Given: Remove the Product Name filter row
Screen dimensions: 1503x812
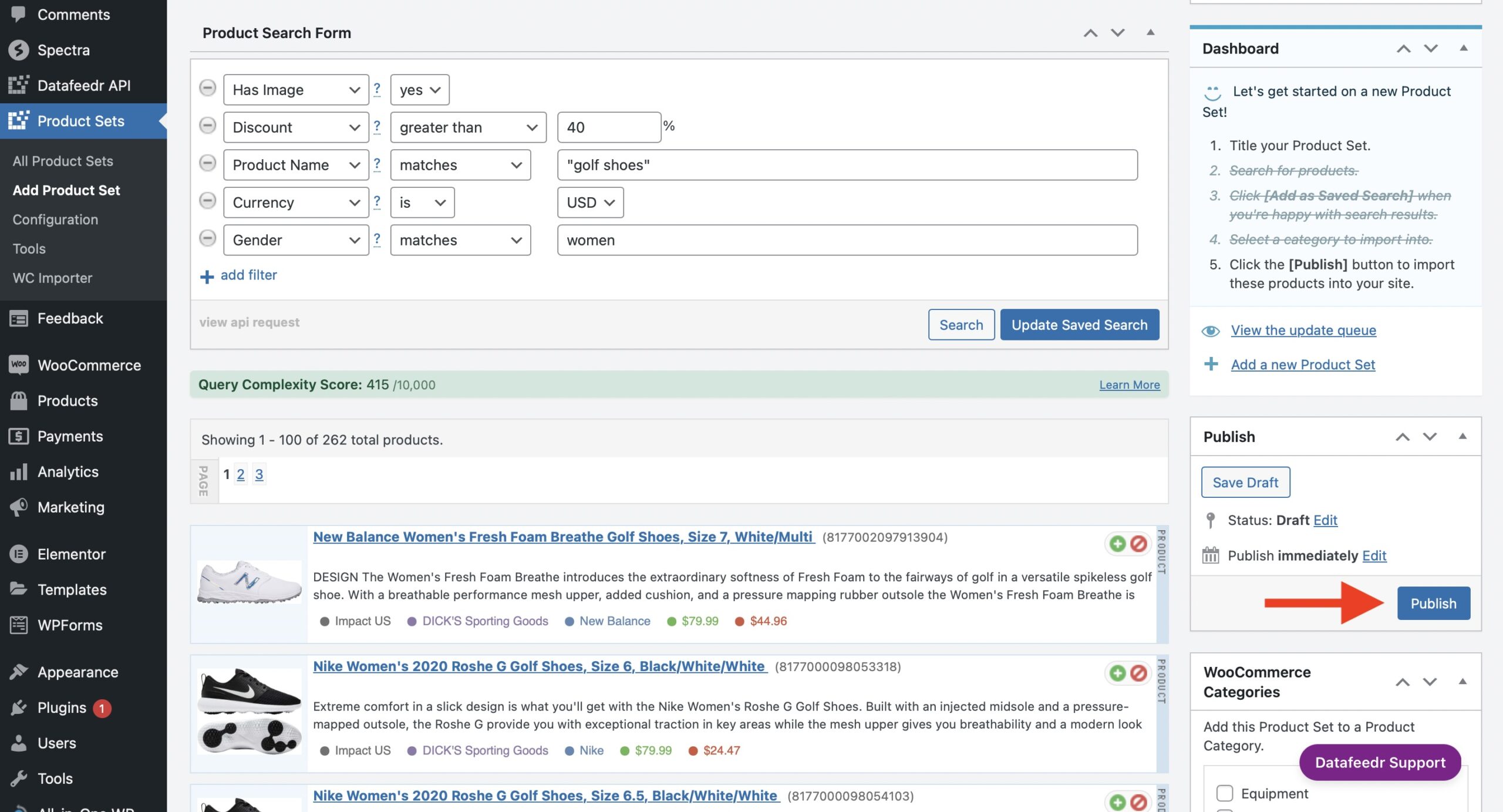Looking at the screenshot, I should tap(207, 163).
